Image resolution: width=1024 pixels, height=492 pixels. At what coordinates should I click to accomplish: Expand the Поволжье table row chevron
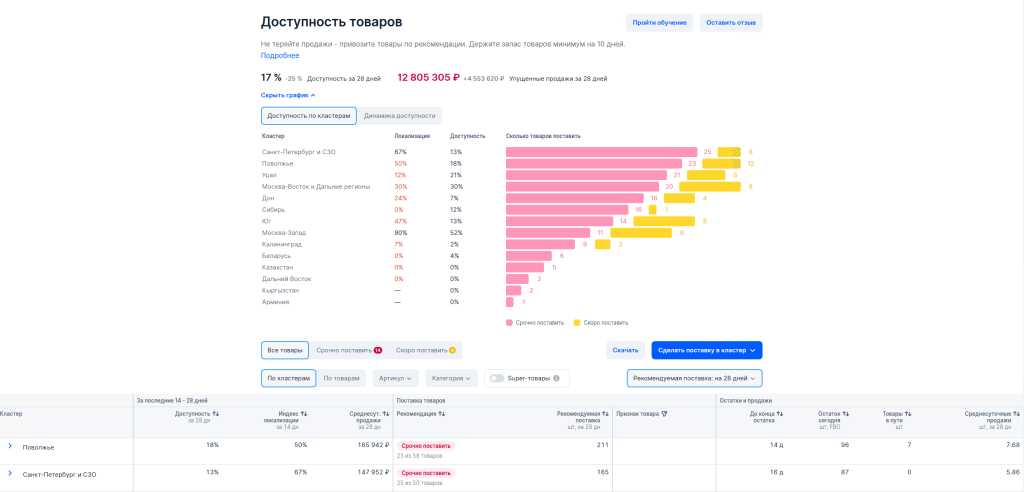10,446
